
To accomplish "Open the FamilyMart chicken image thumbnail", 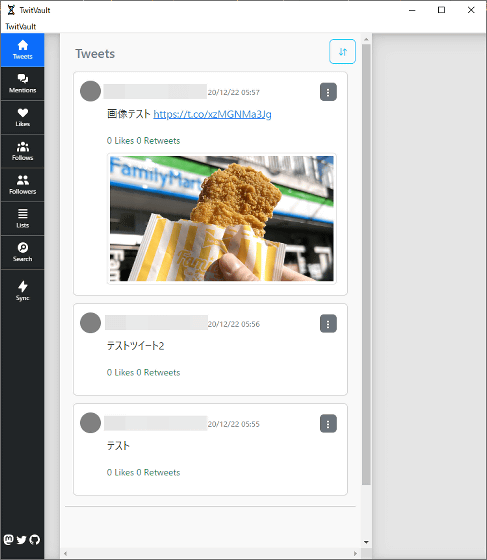I will [x=222, y=219].
